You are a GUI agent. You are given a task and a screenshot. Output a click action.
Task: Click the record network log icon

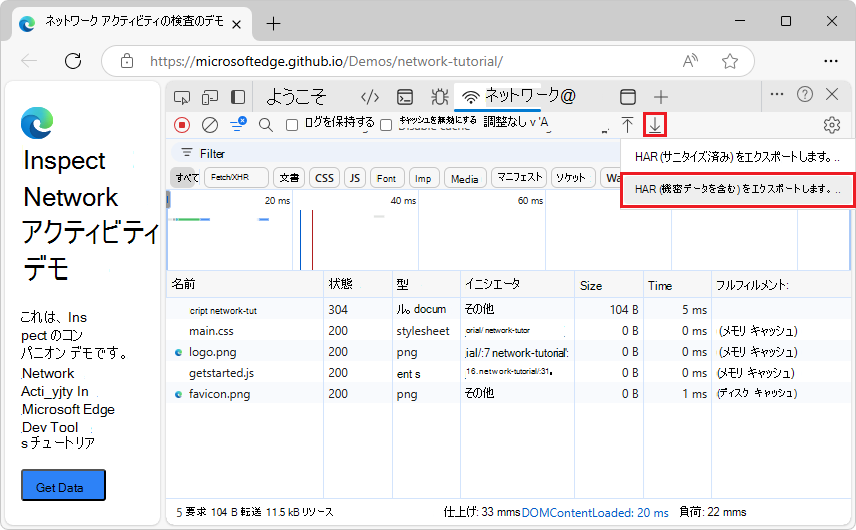(x=182, y=125)
